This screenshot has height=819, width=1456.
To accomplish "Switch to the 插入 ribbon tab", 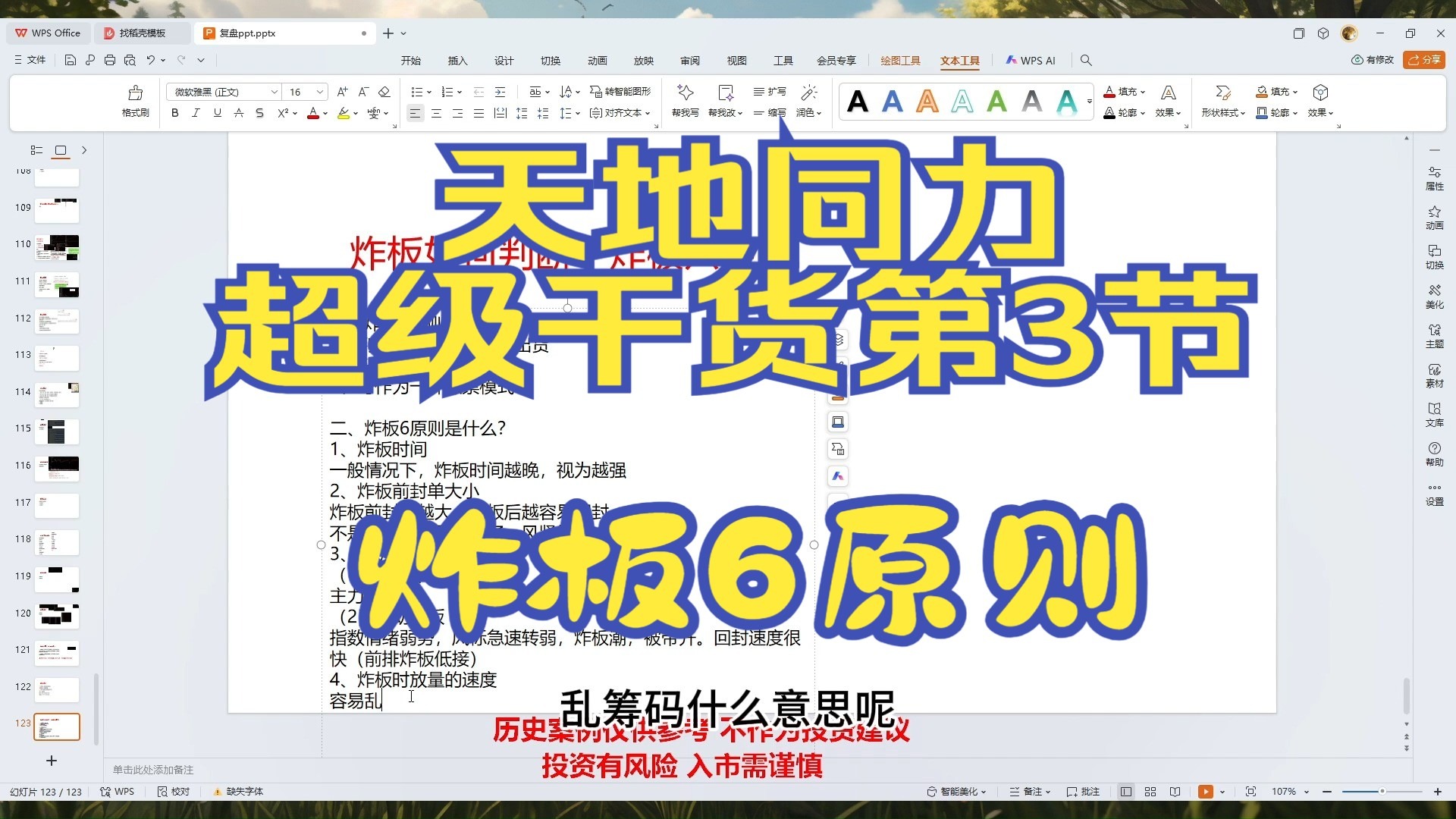I will pyautogui.click(x=457, y=60).
